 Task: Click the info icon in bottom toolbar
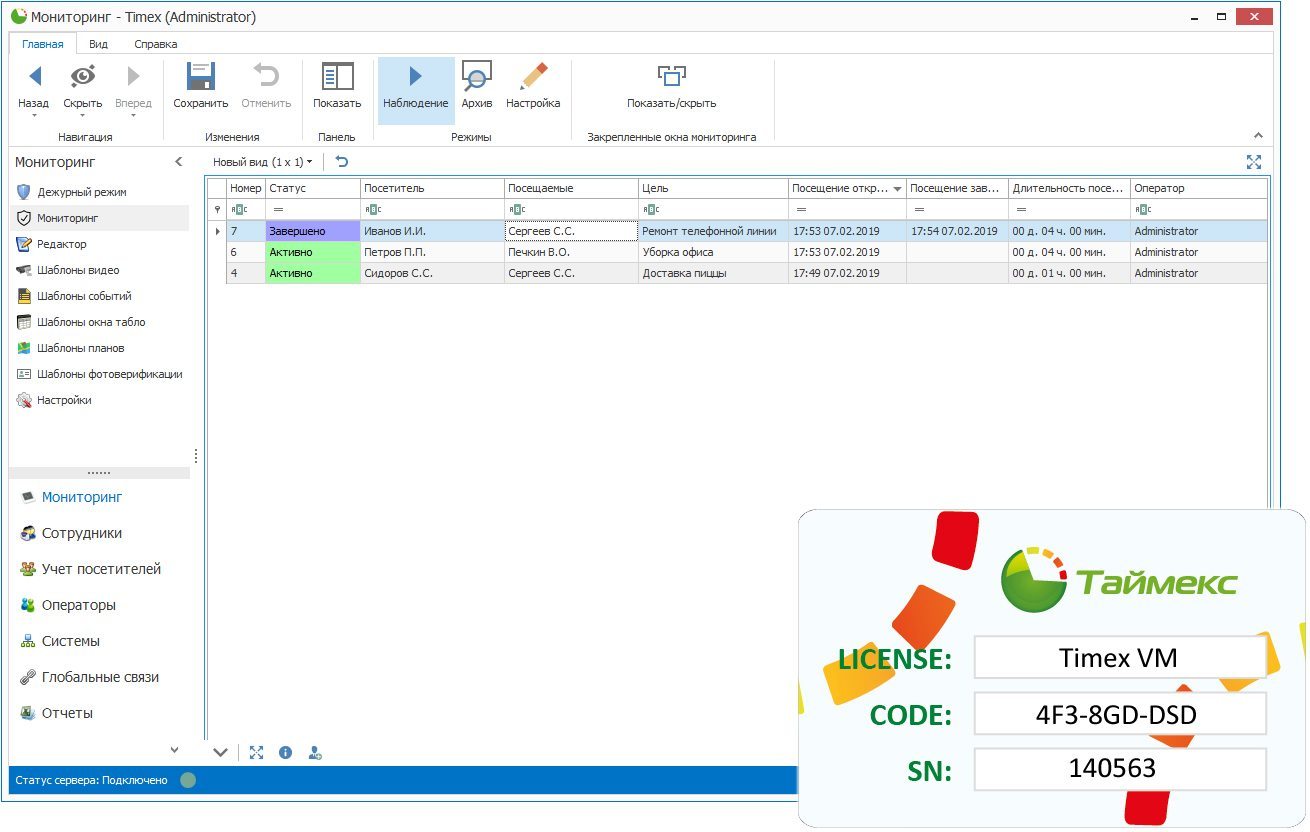286,753
